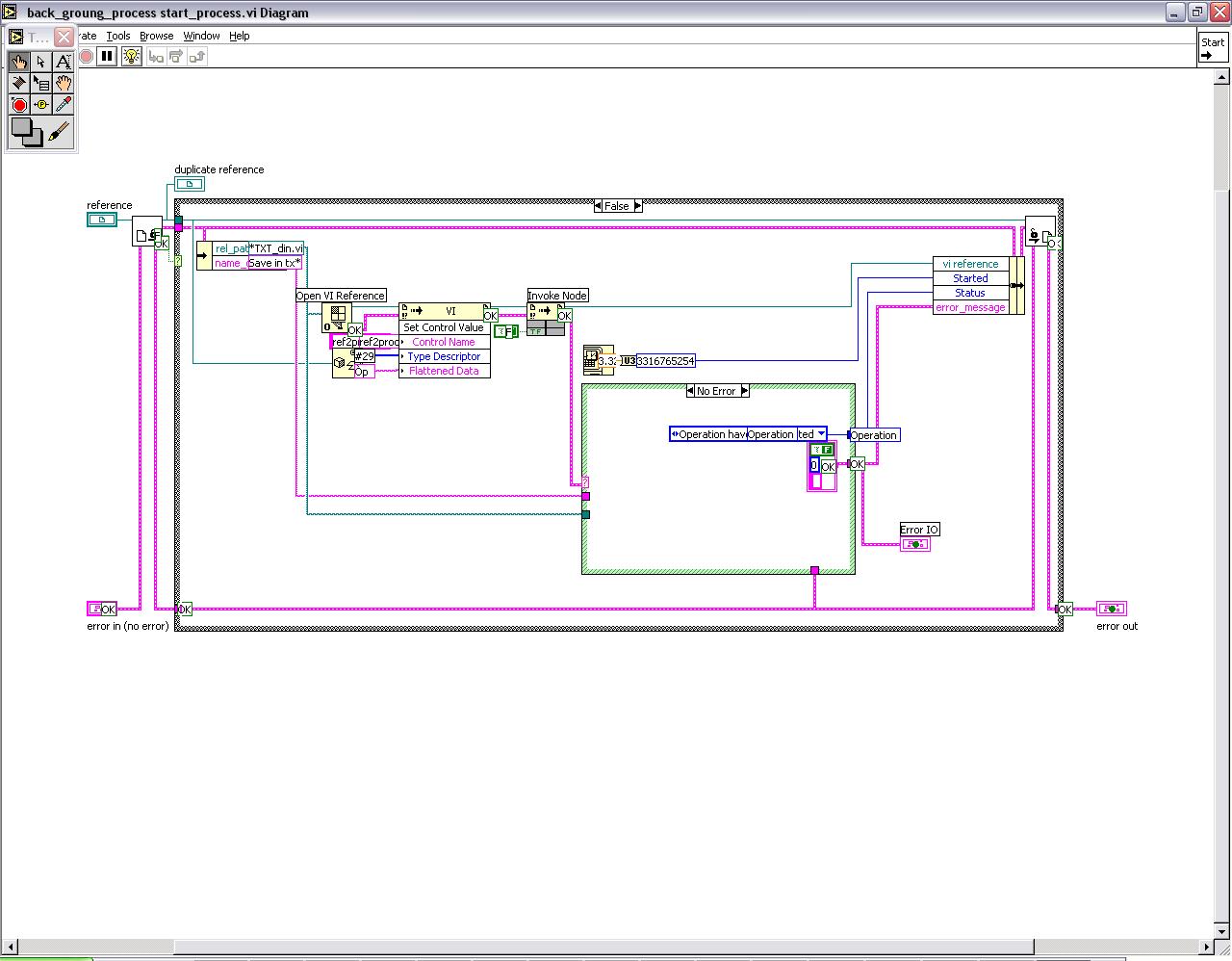Select the Operate Value hand tool
The width and height of the screenshot is (1232, 961).
tap(18, 62)
